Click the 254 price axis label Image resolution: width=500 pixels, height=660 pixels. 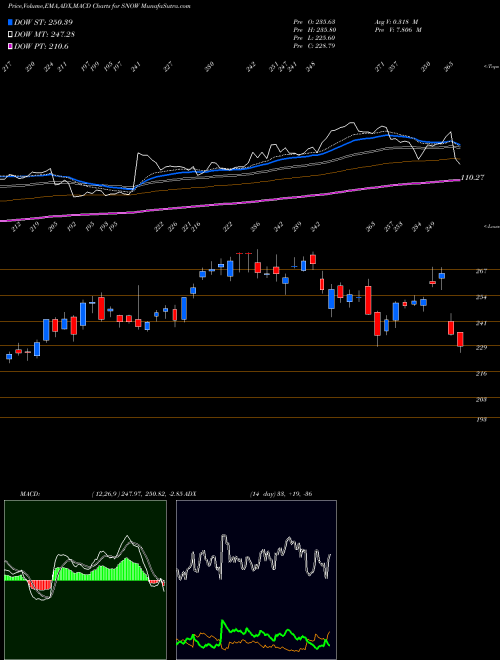[481, 297]
